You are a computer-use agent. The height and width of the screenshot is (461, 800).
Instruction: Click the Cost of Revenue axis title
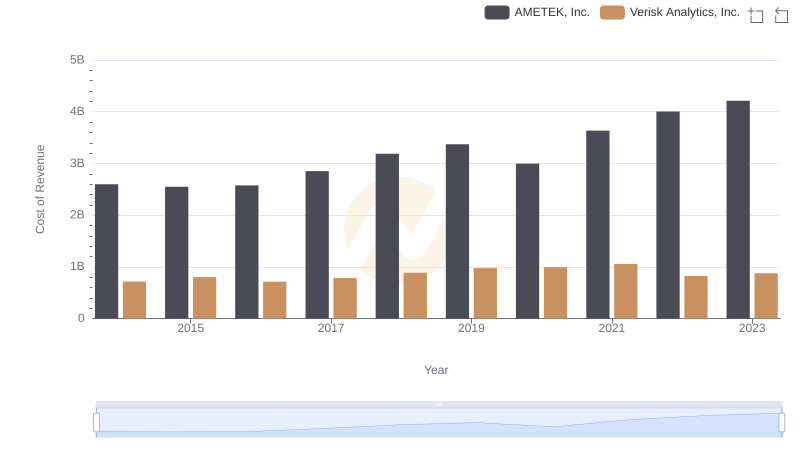pyautogui.click(x=40, y=189)
